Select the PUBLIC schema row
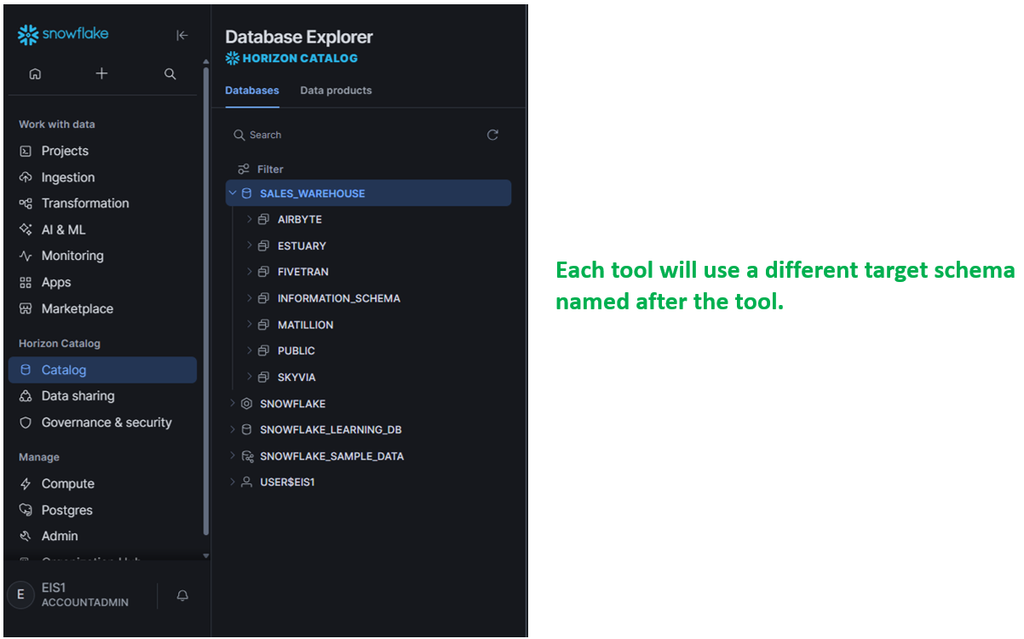Viewport: 1024px width, 639px height. click(x=369, y=351)
